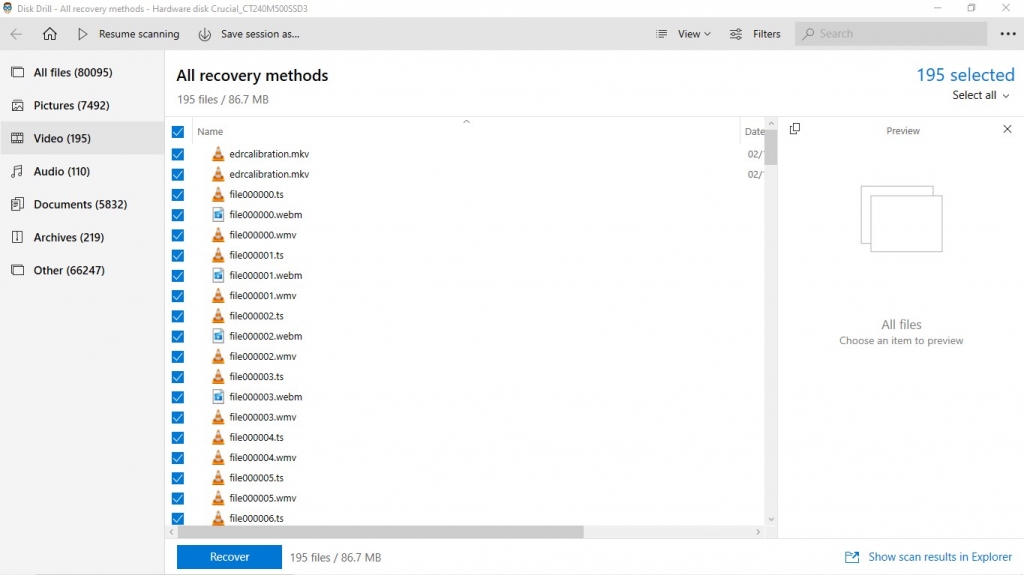The width and height of the screenshot is (1024, 575).
Task: Click the horizontal scrollbar right arrow
Action: (758, 532)
